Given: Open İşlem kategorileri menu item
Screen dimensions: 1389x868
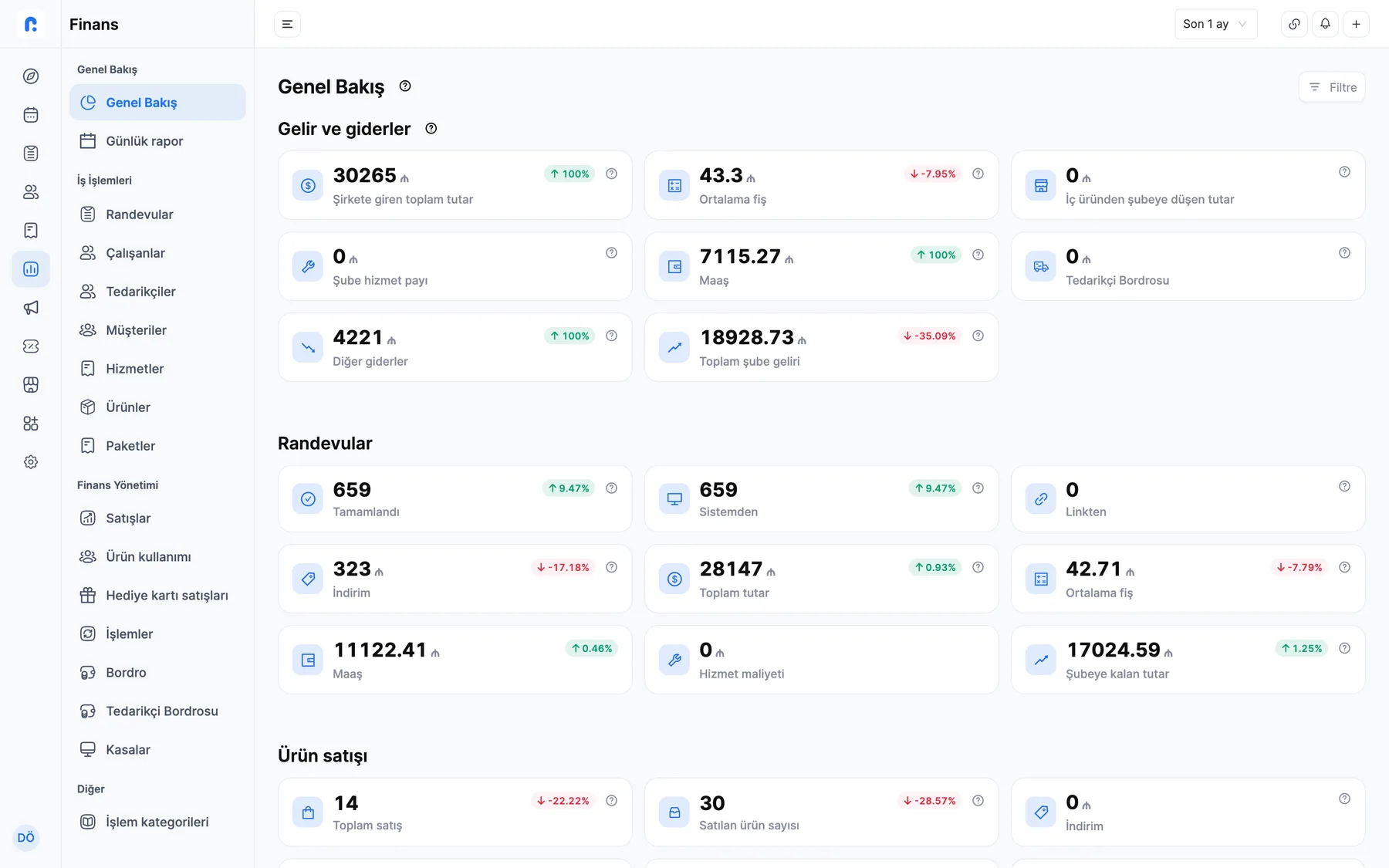Looking at the screenshot, I should tap(157, 822).
